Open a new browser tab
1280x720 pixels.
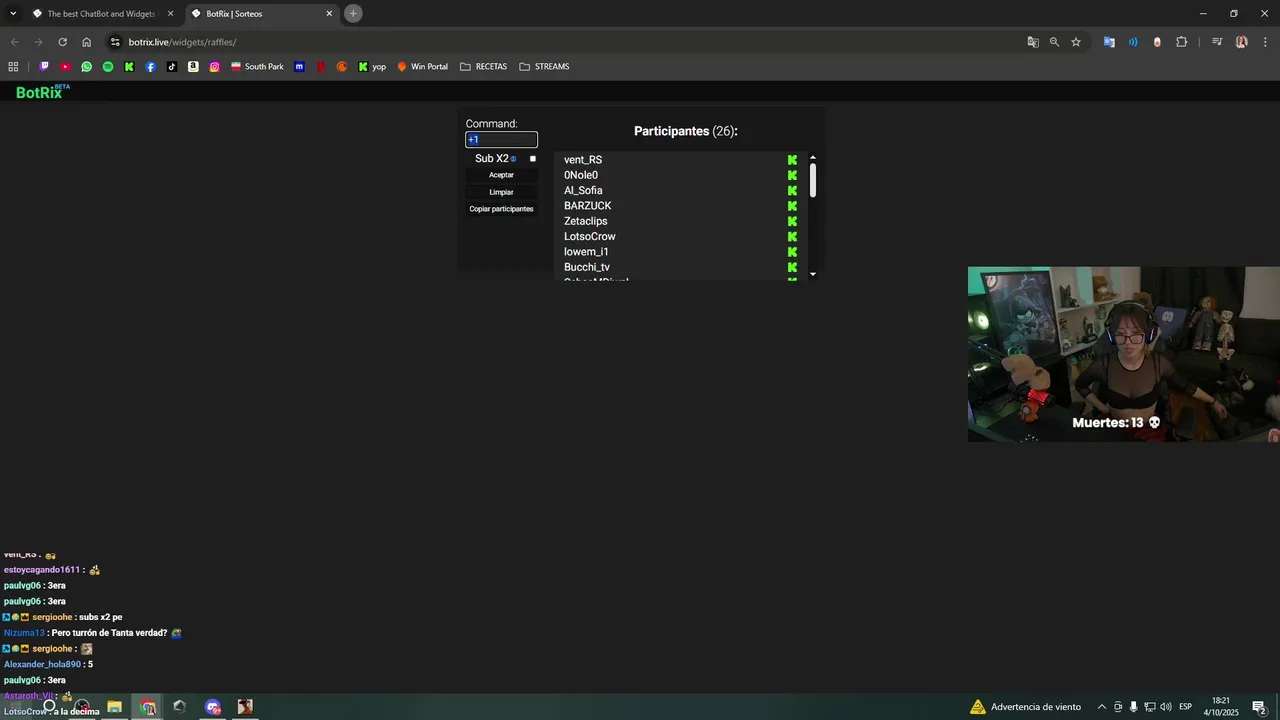[353, 13]
